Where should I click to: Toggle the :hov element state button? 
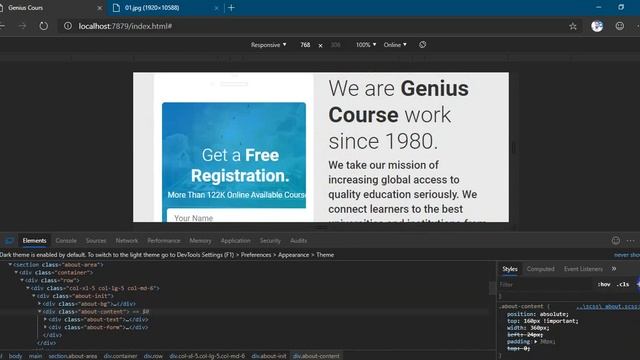tap(604, 284)
